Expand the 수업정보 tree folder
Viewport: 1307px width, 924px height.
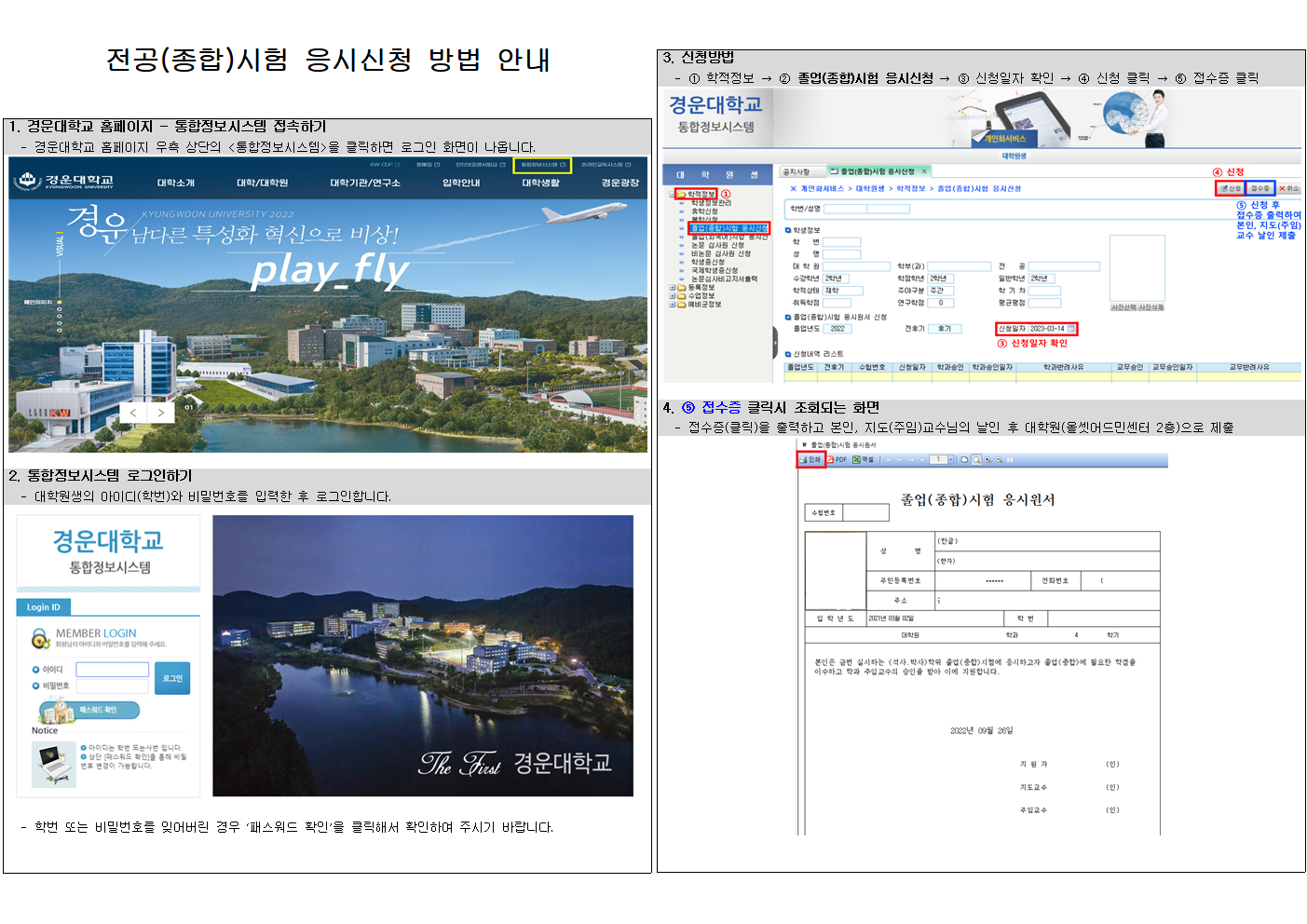[672, 296]
